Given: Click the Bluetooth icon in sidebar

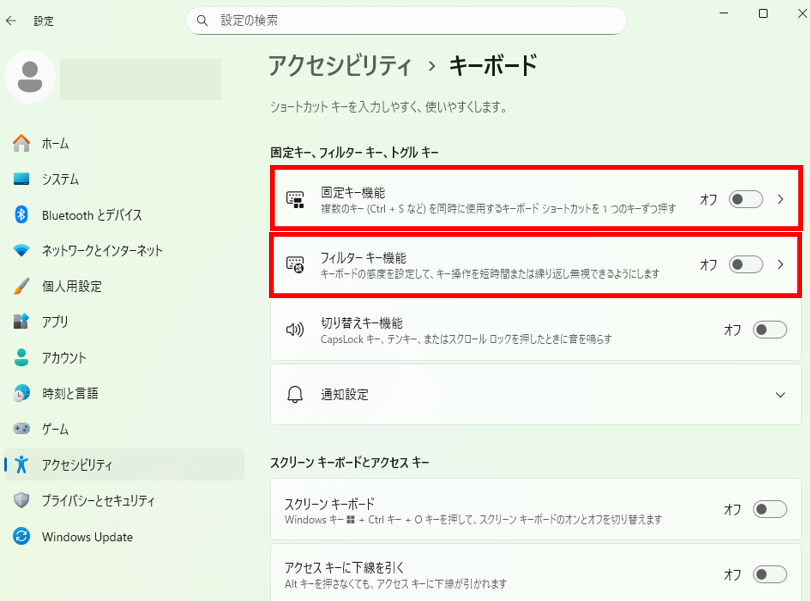Looking at the screenshot, I should [22, 215].
